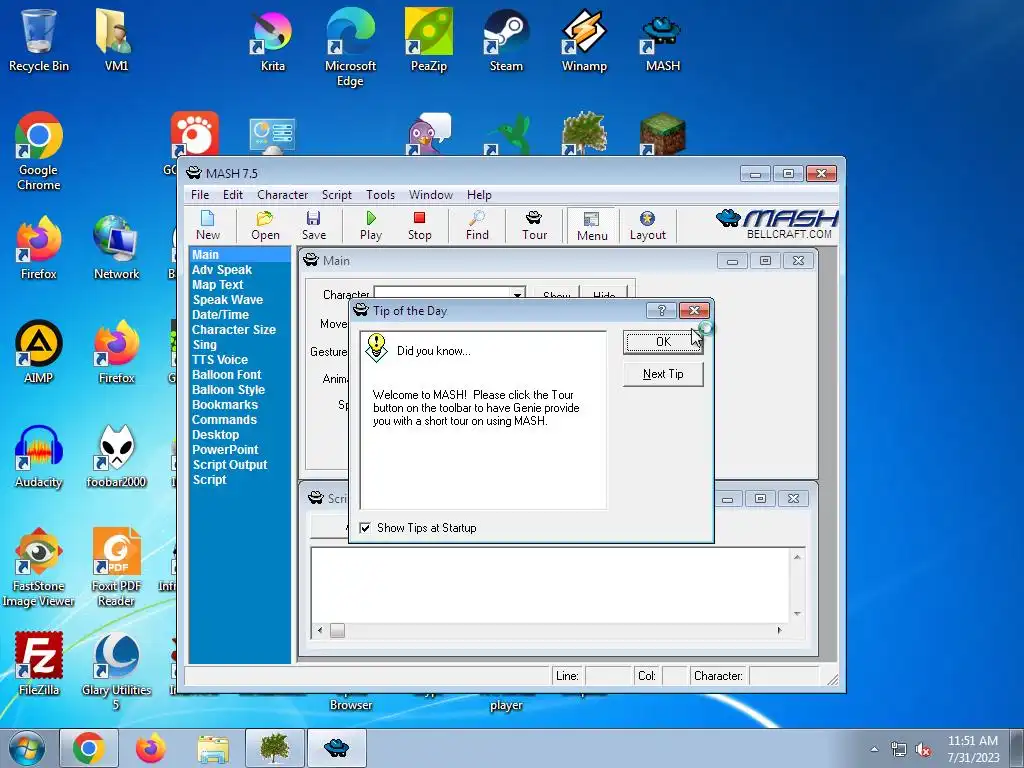
Task: Open Krita desktop shortcut
Action: [272, 40]
